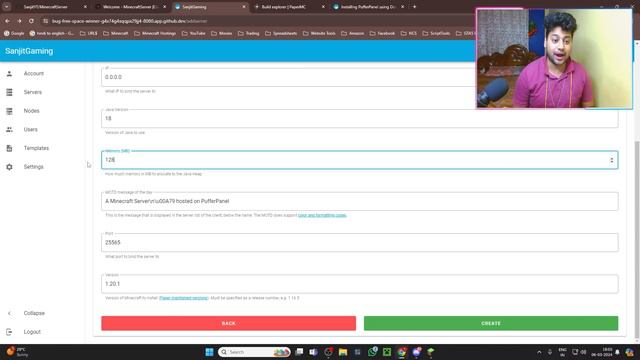Collapse the sidebar using chevron icon
640x360 pixels.
[9, 313]
